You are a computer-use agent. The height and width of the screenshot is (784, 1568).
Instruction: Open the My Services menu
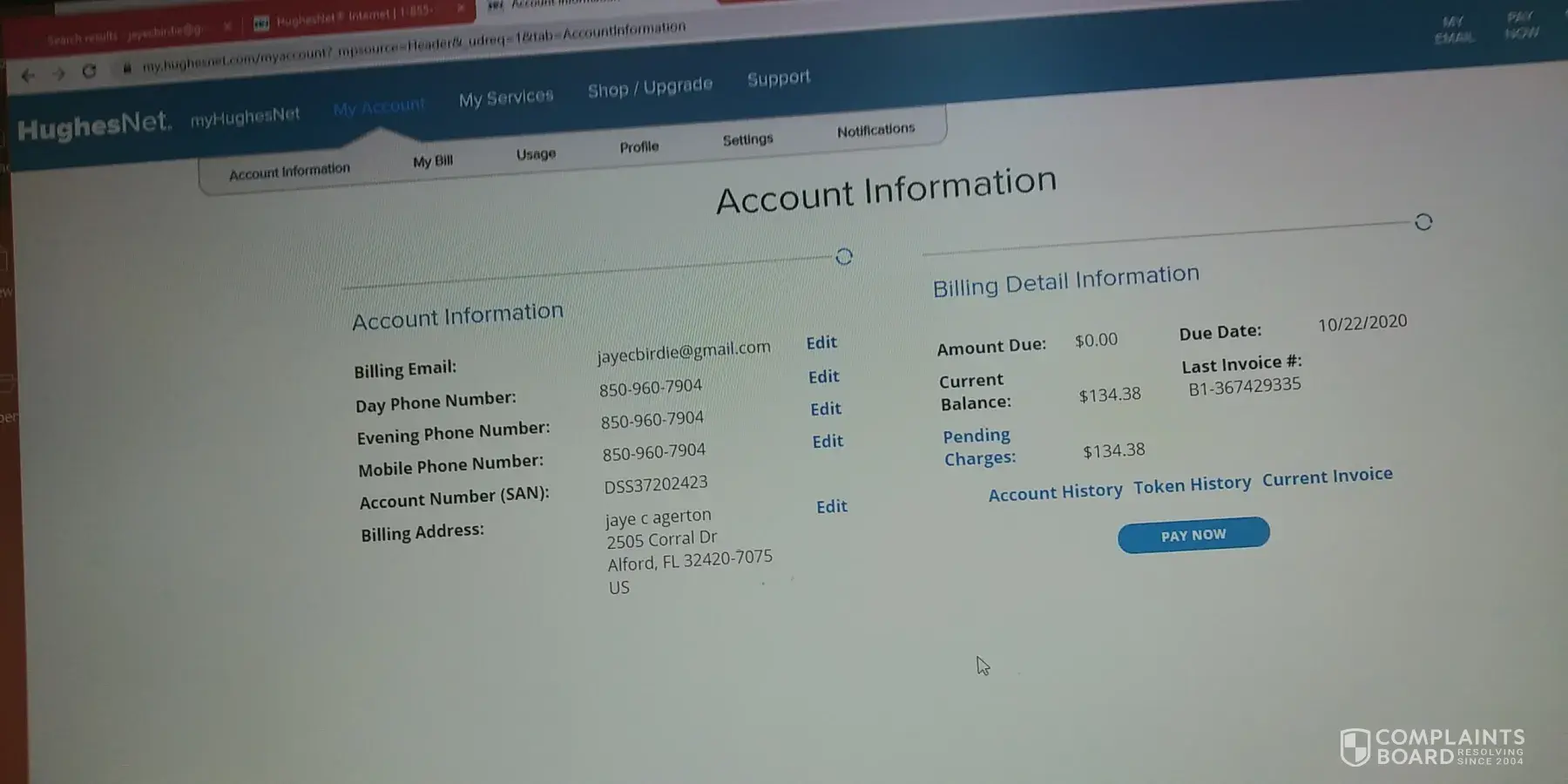coord(506,98)
